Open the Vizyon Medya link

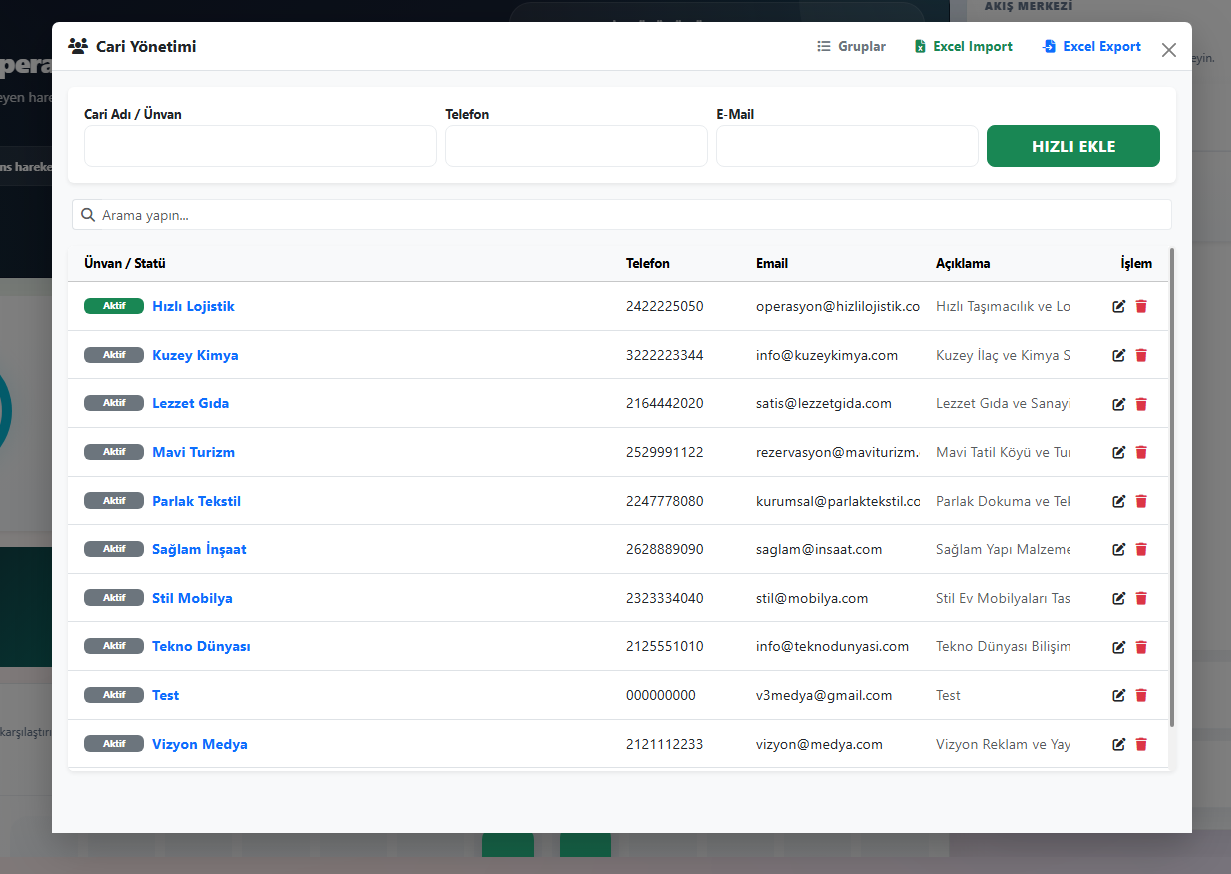tap(199, 744)
